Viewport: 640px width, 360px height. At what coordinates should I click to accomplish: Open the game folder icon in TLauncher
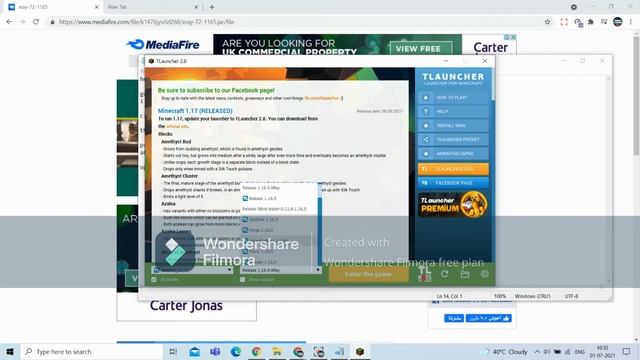(x=464, y=274)
